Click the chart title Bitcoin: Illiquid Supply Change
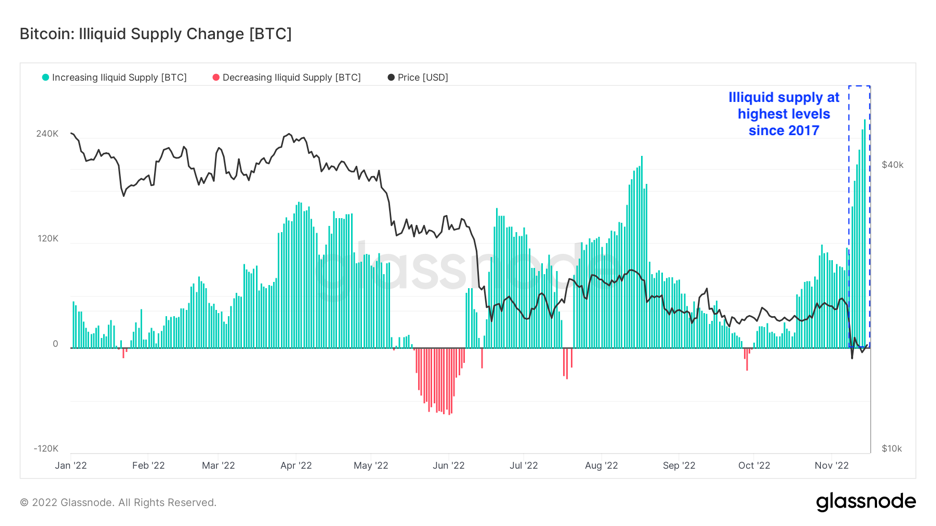The width and height of the screenshot is (936, 526). [156, 34]
